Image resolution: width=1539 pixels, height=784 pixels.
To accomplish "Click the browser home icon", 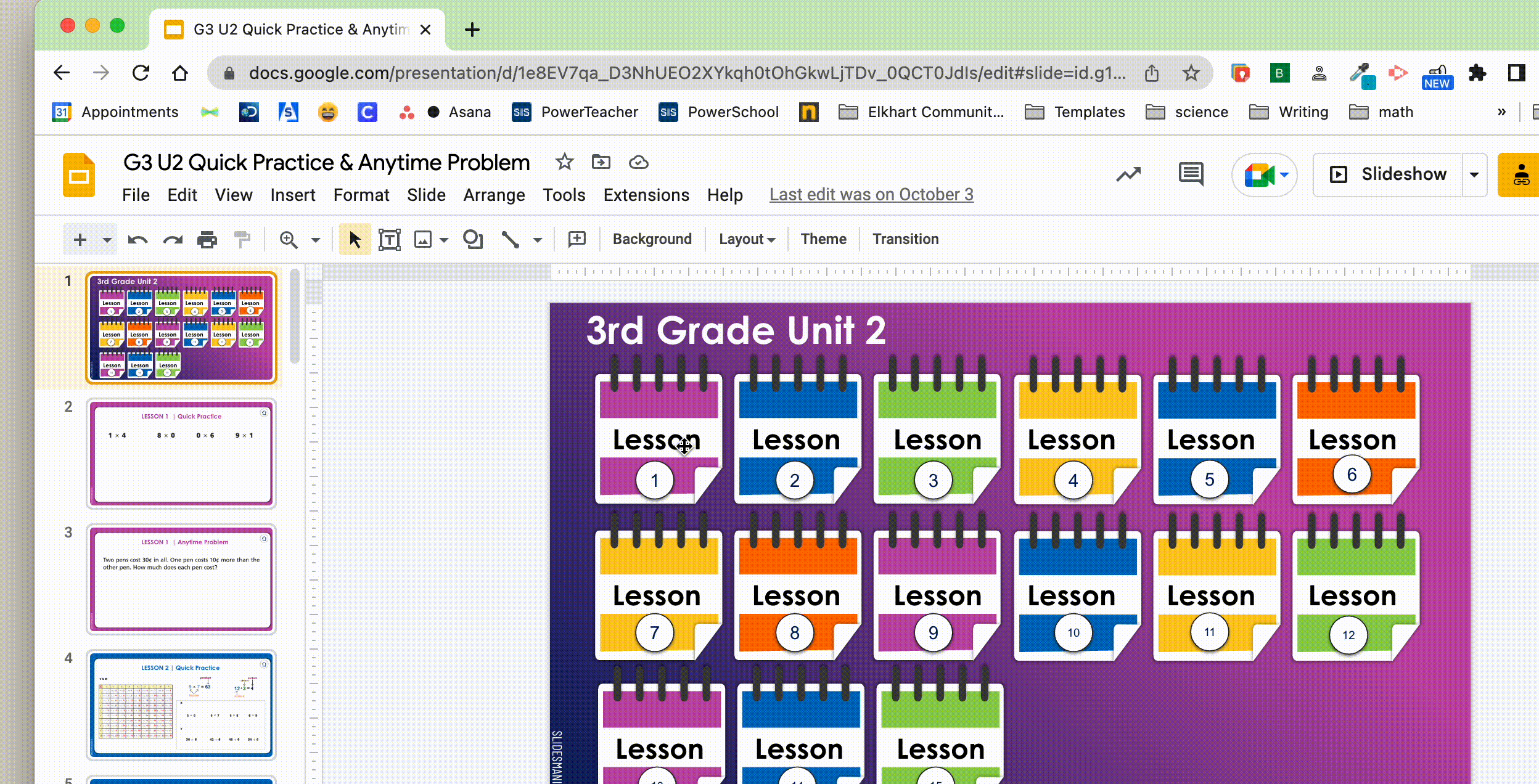I will [179, 73].
